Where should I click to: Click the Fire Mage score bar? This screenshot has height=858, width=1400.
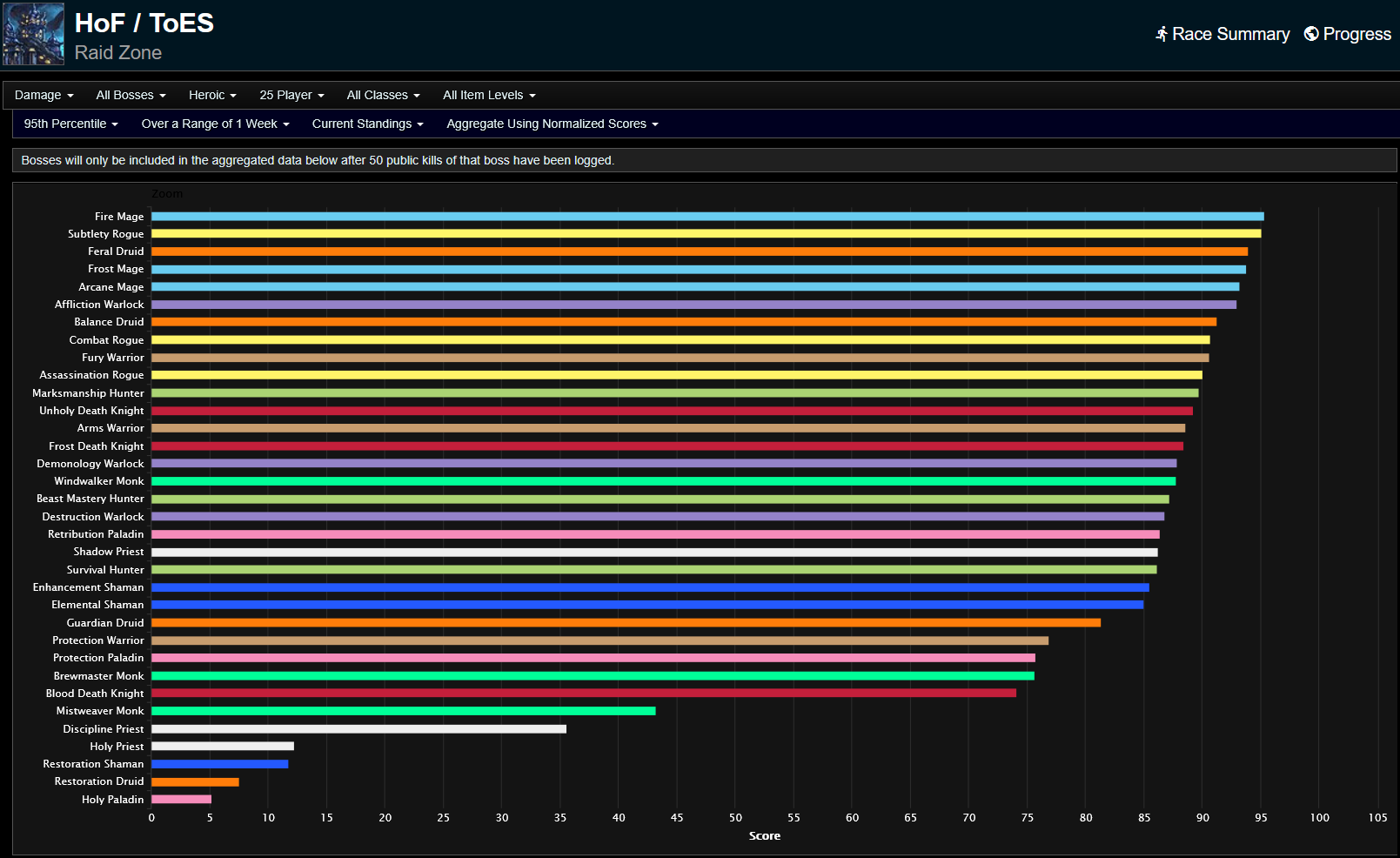707,217
